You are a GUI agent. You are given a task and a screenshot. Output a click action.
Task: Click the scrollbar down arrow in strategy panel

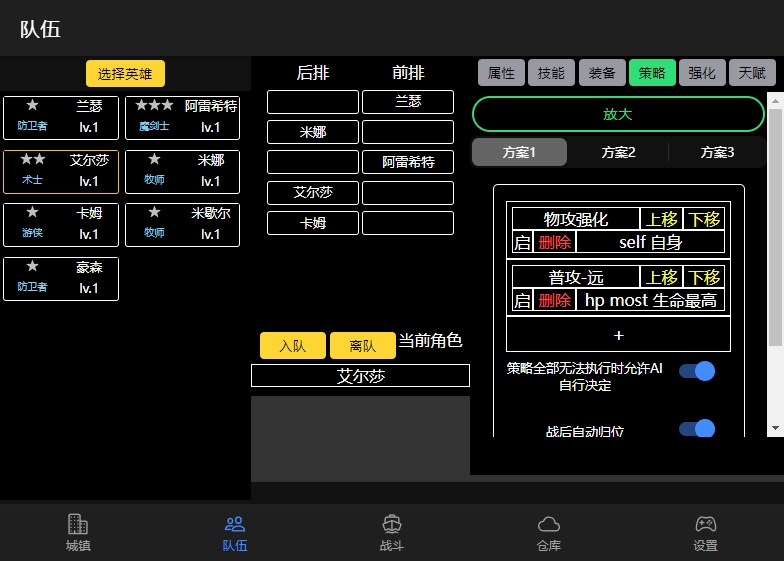(774, 427)
